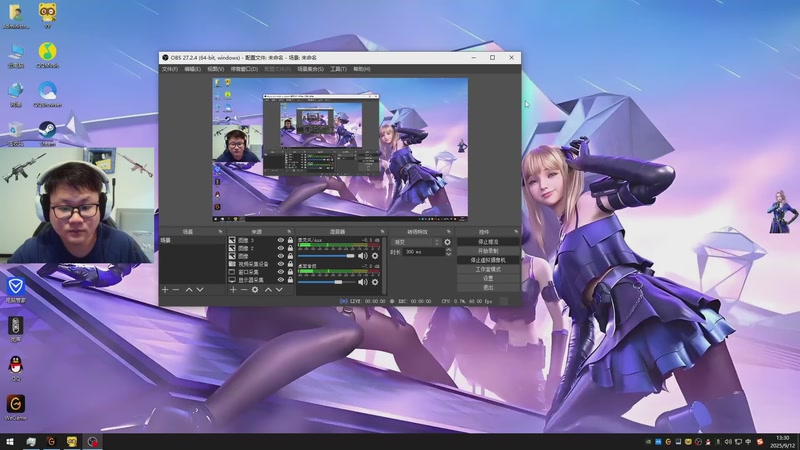800x450 pixels.
Task: Open QQMusic desktop shortcut
Action: click(x=47, y=55)
